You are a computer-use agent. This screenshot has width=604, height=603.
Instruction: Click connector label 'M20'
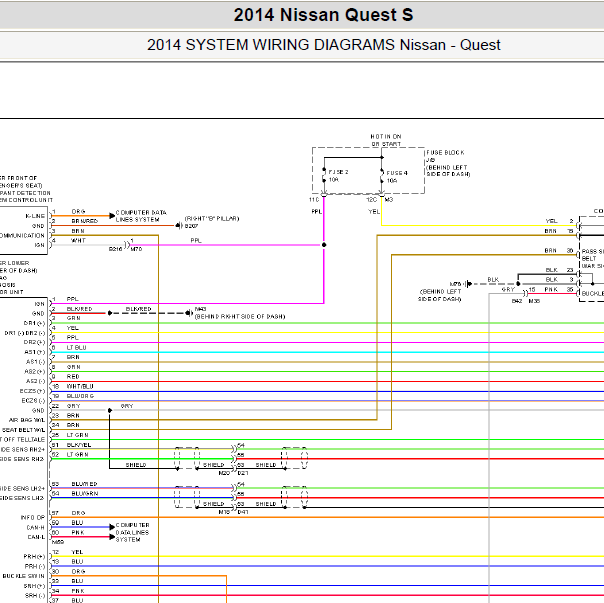pos(224,473)
